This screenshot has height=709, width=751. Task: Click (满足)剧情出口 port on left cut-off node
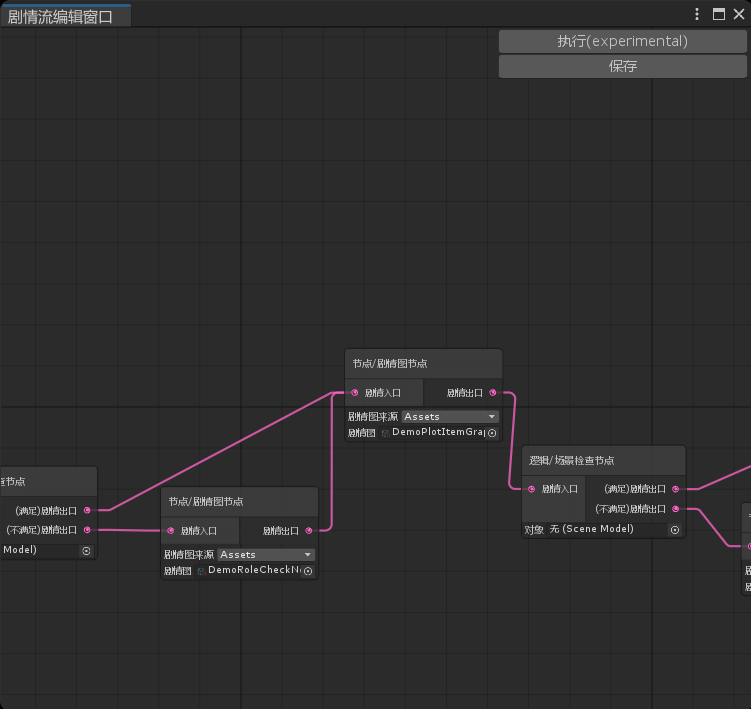[87, 510]
